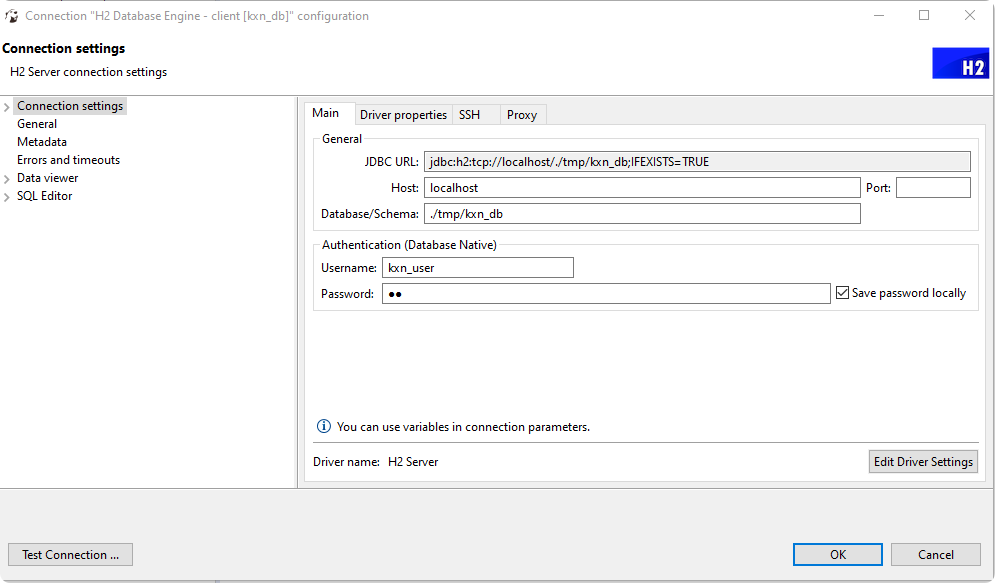995x583 pixels.
Task: Expand the Data viewer tree node
Action: (x=7, y=179)
